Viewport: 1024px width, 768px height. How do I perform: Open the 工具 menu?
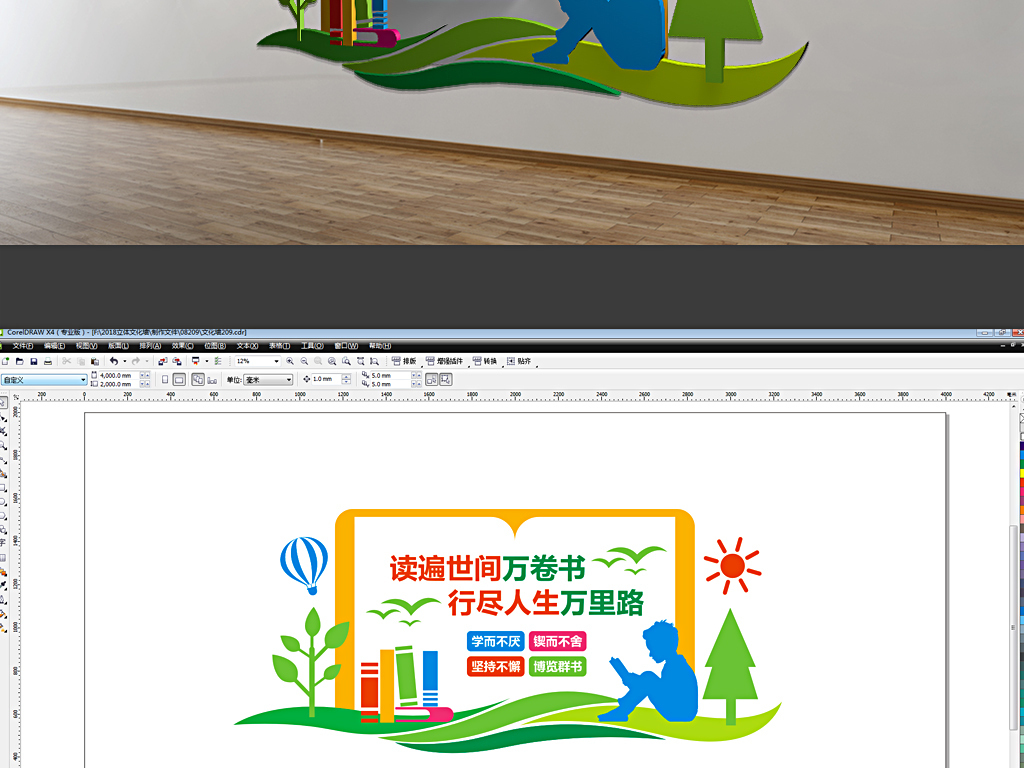312,346
